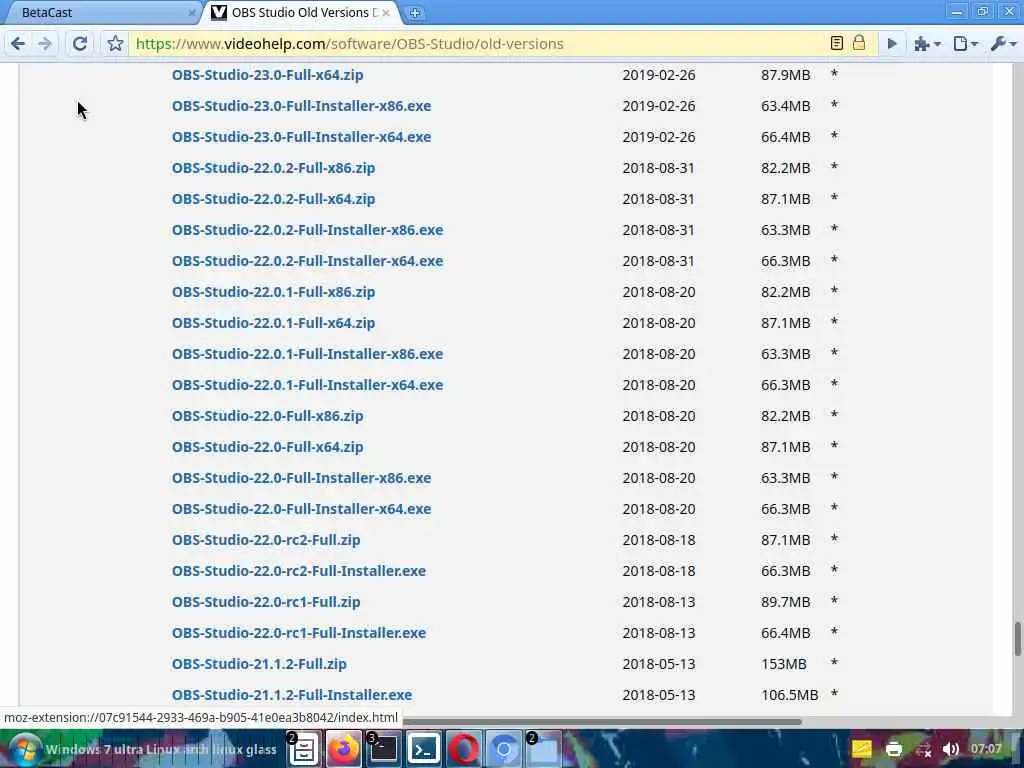The height and width of the screenshot is (768, 1024).
Task: Download OBS-Studio-22.0-Full-x86.zip
Action: pyautogui.click(x=267, y=416)
